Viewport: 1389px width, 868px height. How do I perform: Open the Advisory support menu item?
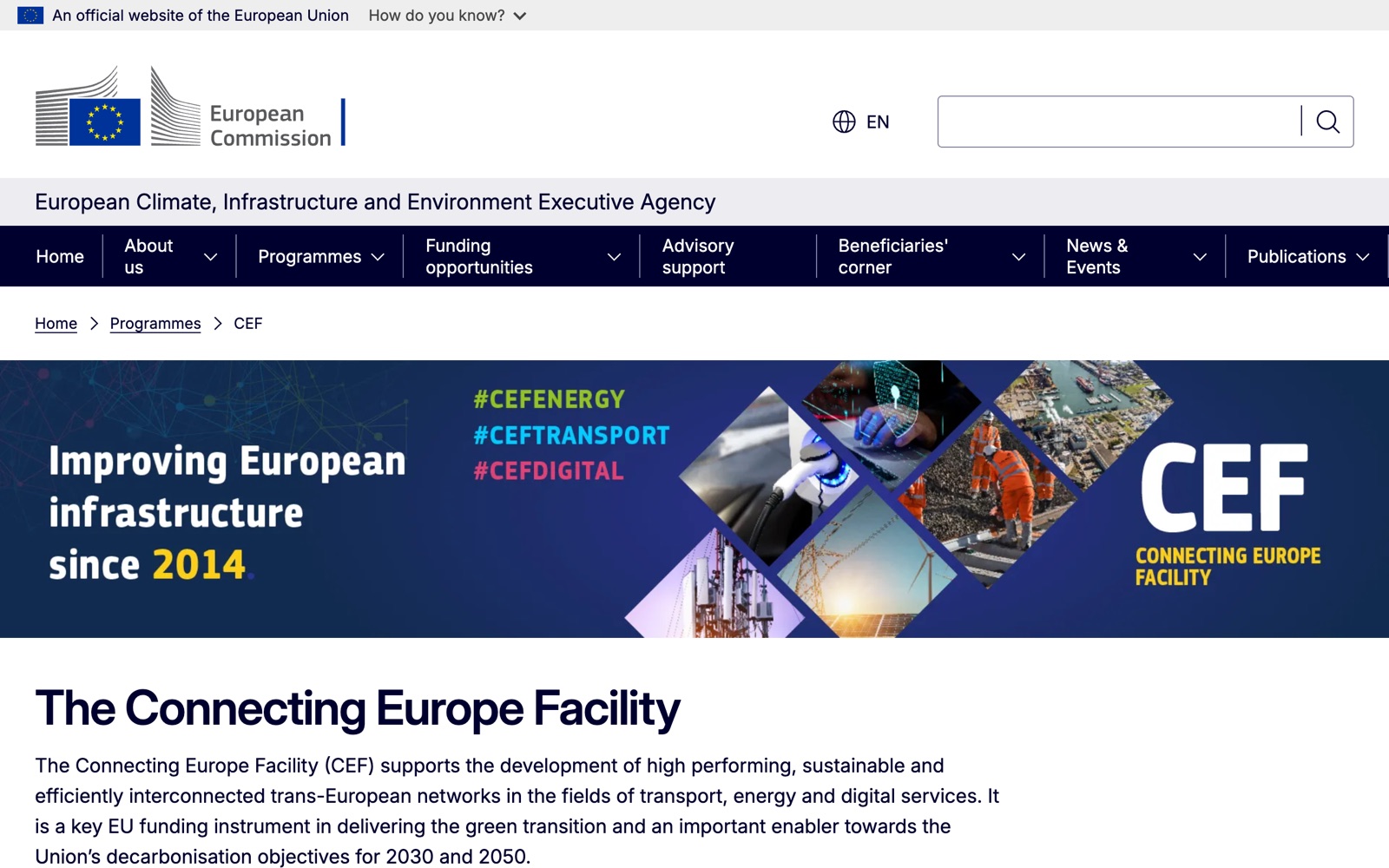pos(698,257)
